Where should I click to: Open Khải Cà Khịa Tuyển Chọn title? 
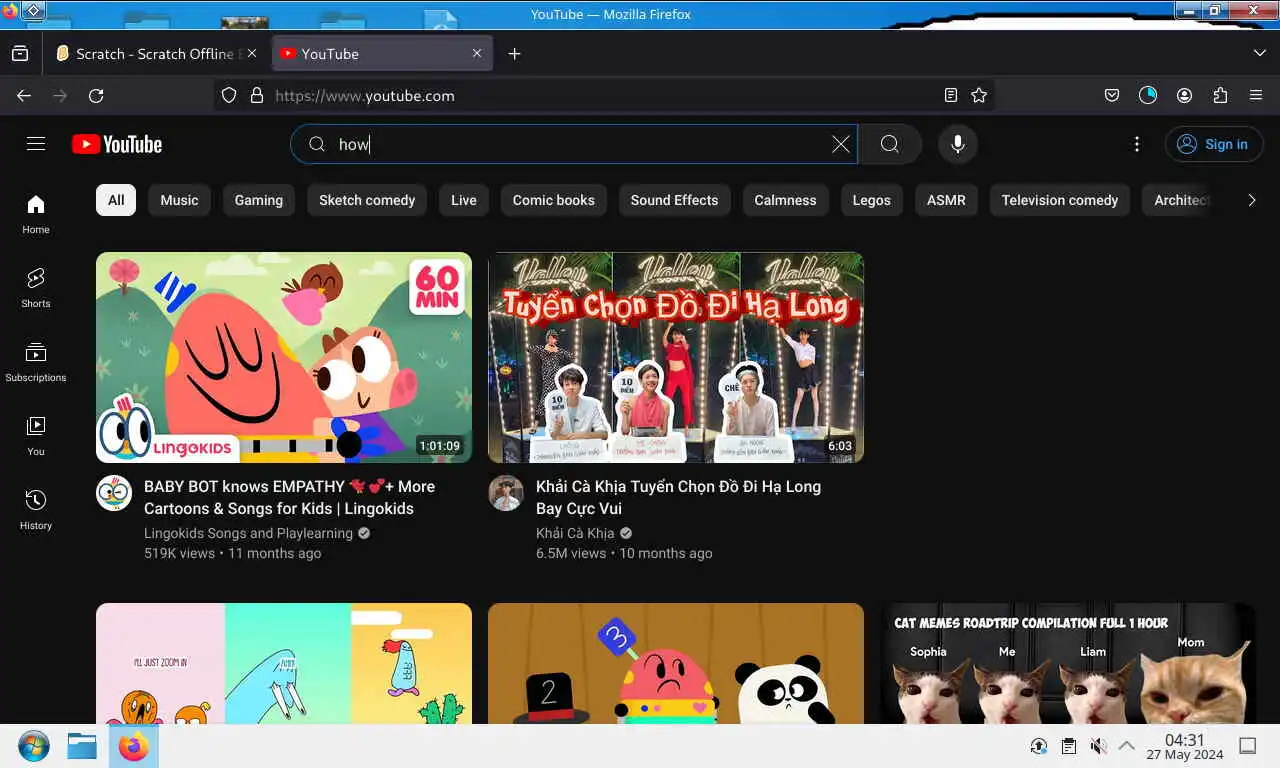pos(678,497)
